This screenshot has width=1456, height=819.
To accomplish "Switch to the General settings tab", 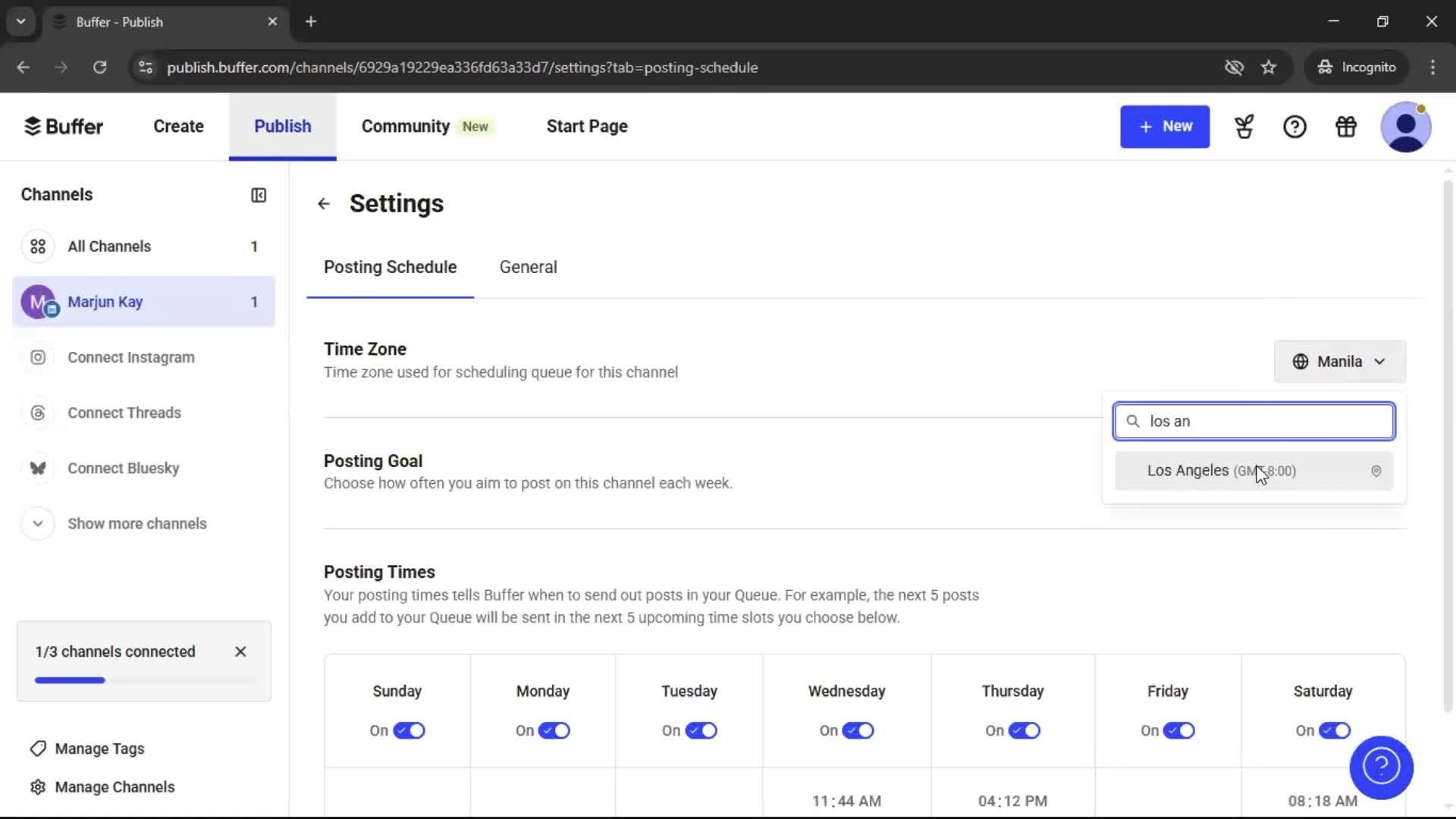I will coord(528,267).
